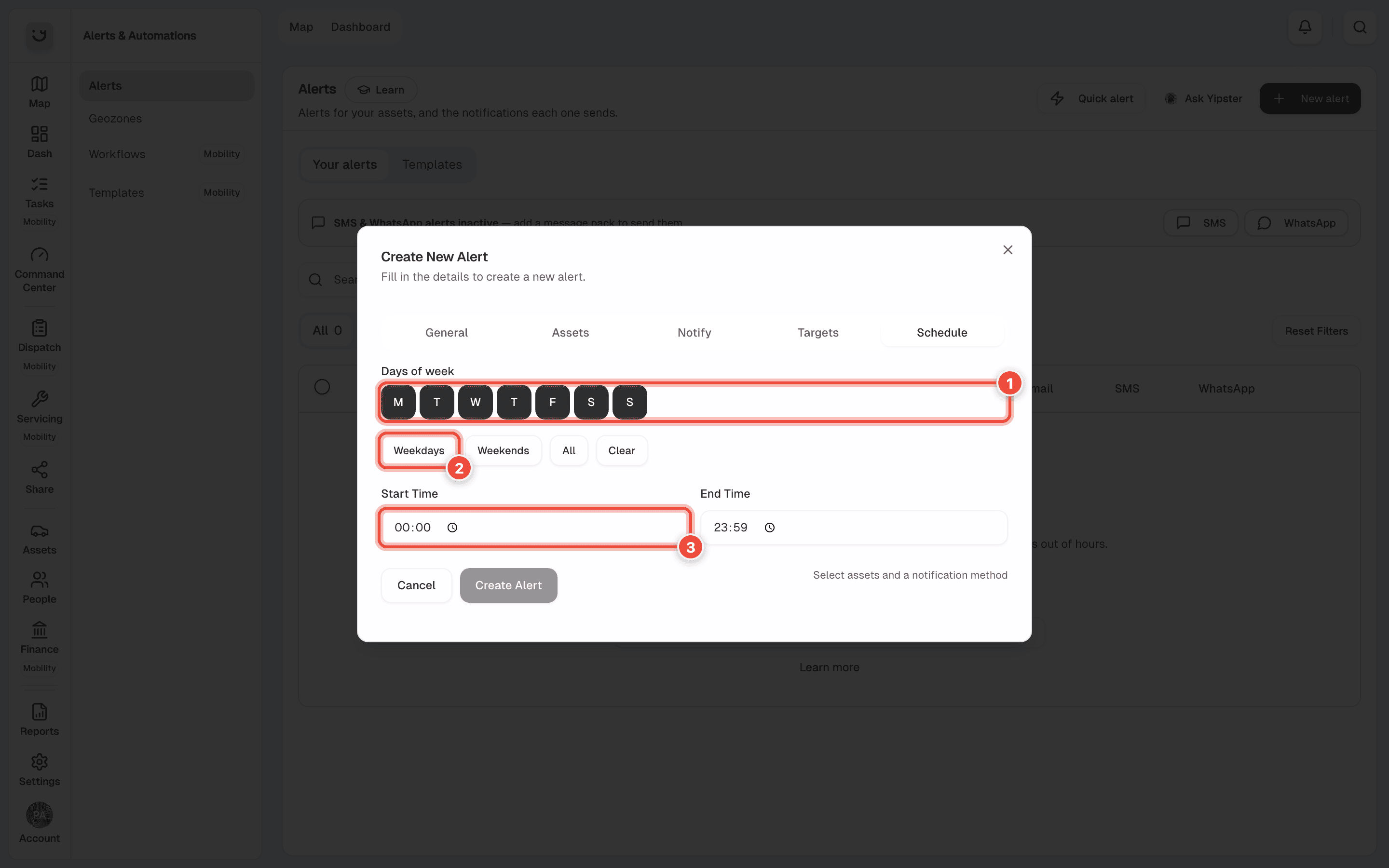
Task: Toggle the M (Monday) day button
Action: click(398, 403)
